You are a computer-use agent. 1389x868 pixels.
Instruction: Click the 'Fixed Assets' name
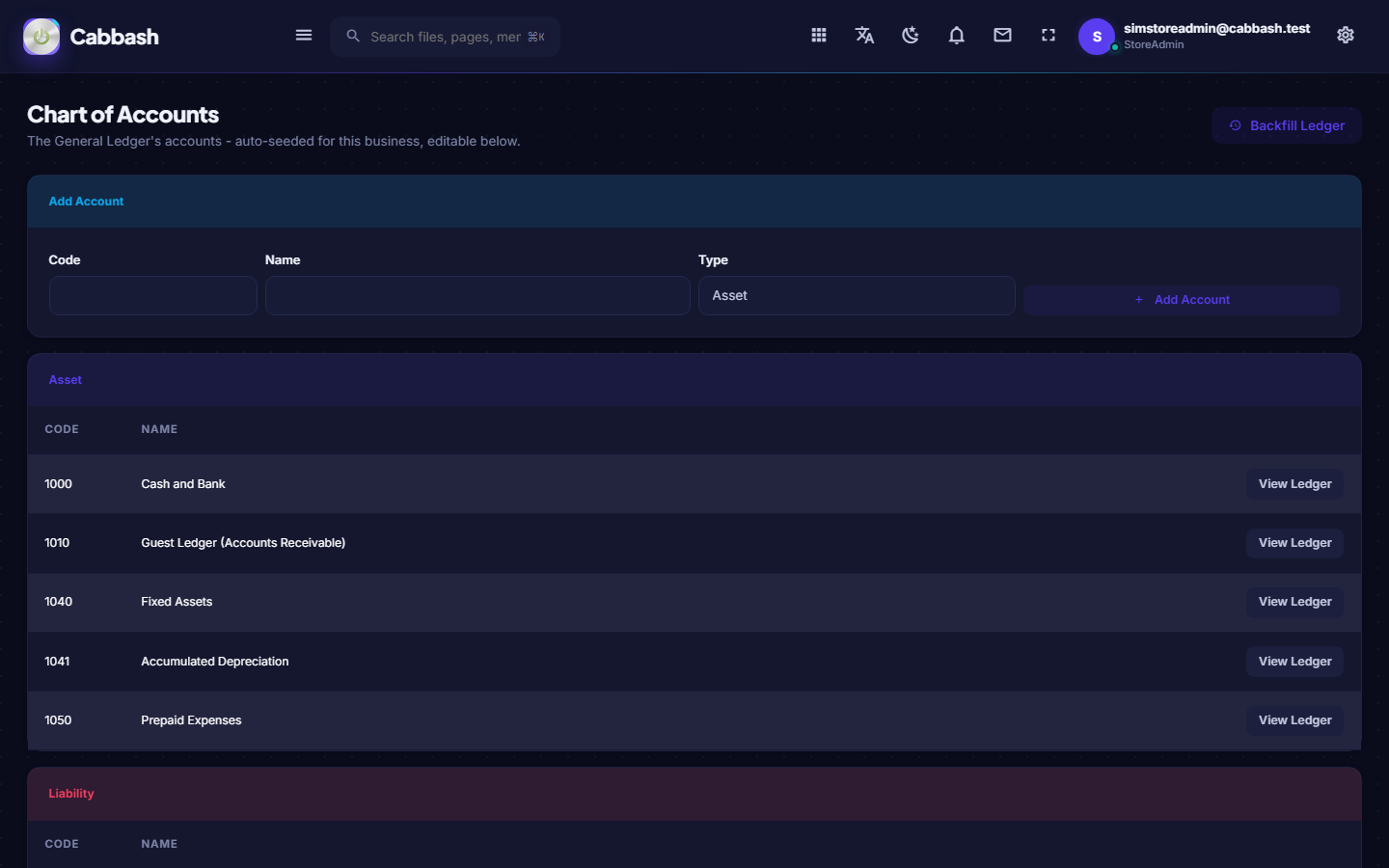(x=177, y=602)
